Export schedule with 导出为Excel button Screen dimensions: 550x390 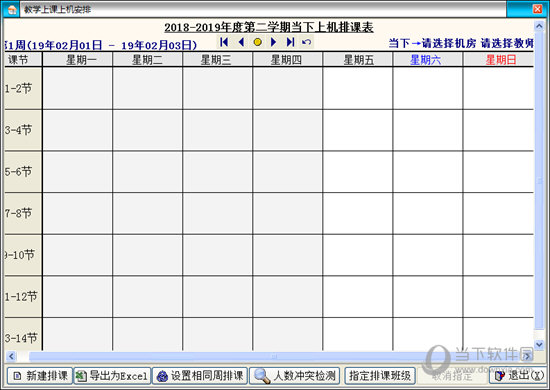click(112, 376)
